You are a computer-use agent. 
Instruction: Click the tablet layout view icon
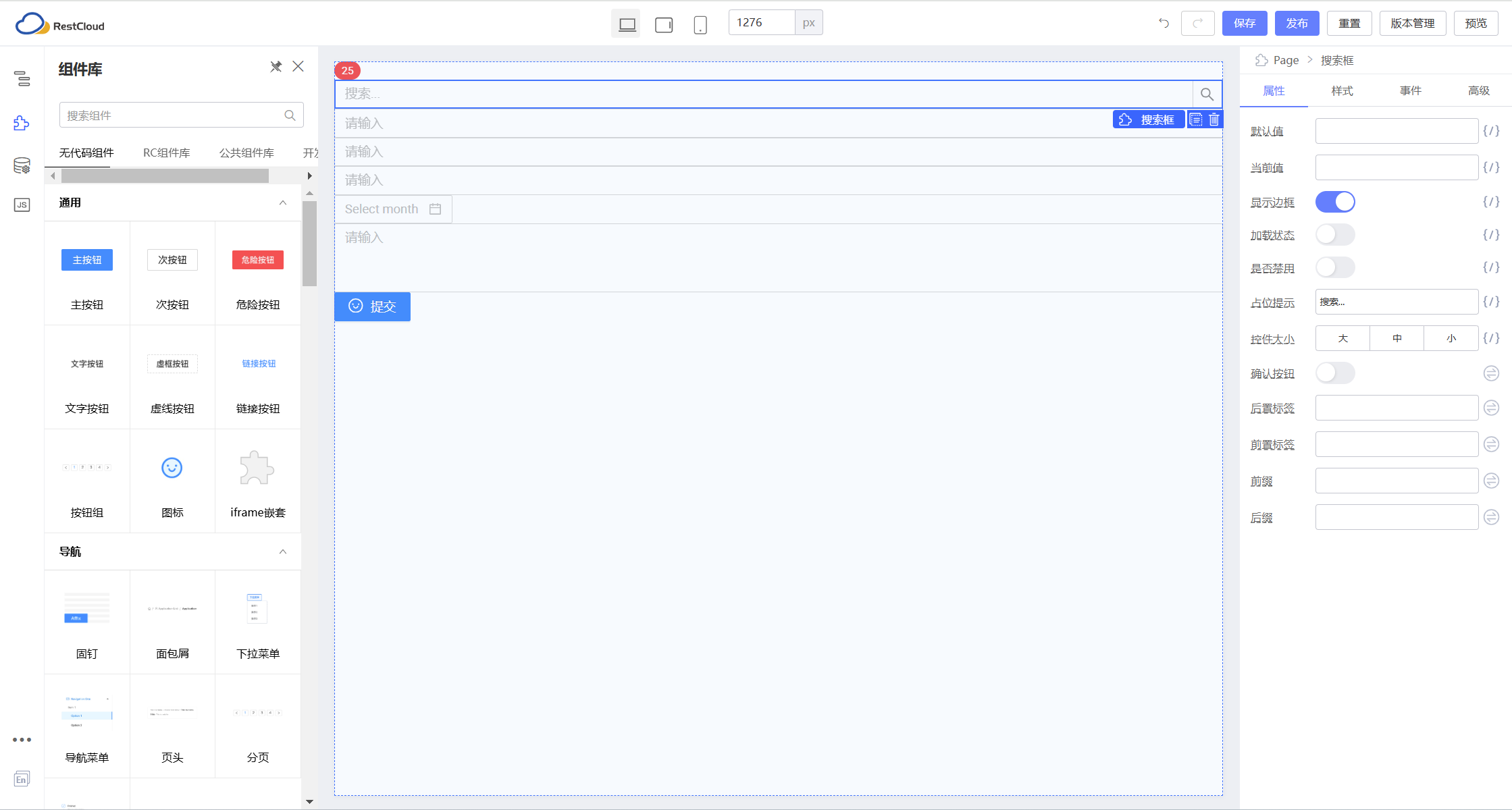click(663, 24)
